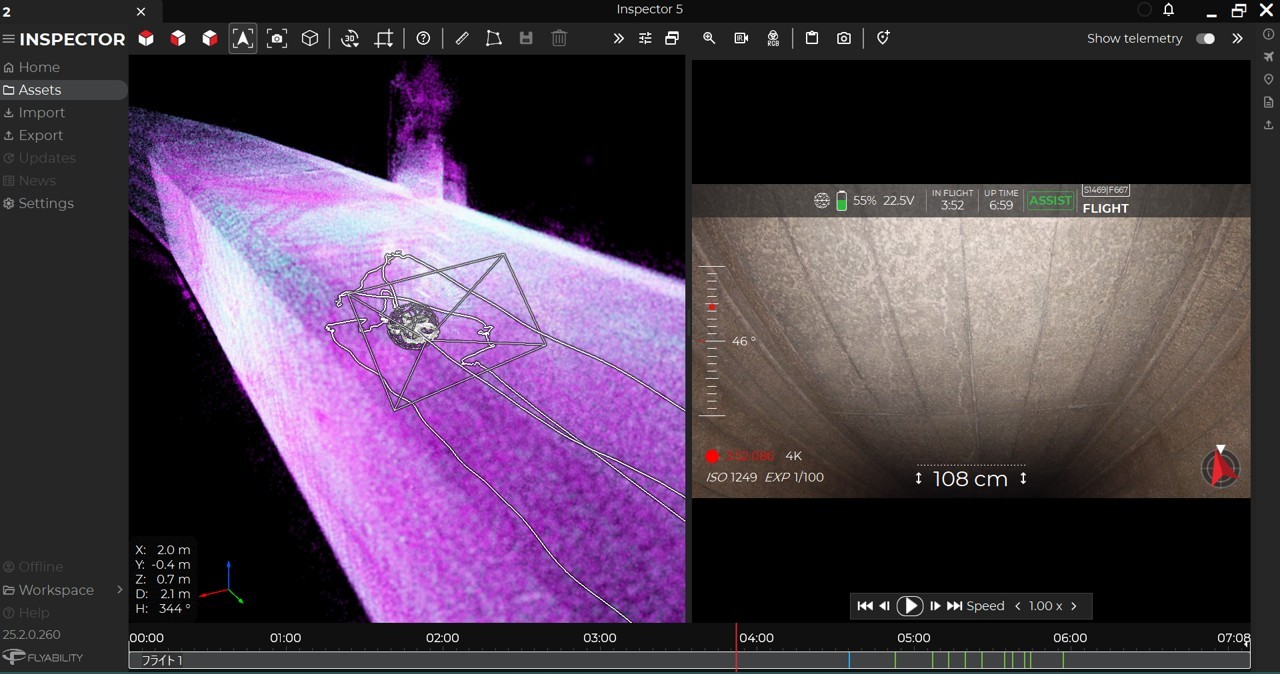Open the flight info airplane icon
The image size is (1280, 674).
tap(1268, 57)
